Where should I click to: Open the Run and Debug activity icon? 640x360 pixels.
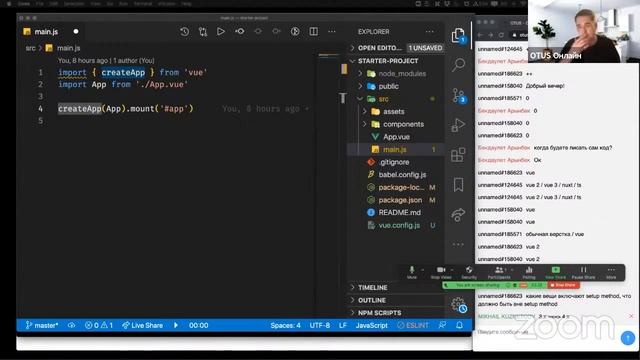click(458, 125)
